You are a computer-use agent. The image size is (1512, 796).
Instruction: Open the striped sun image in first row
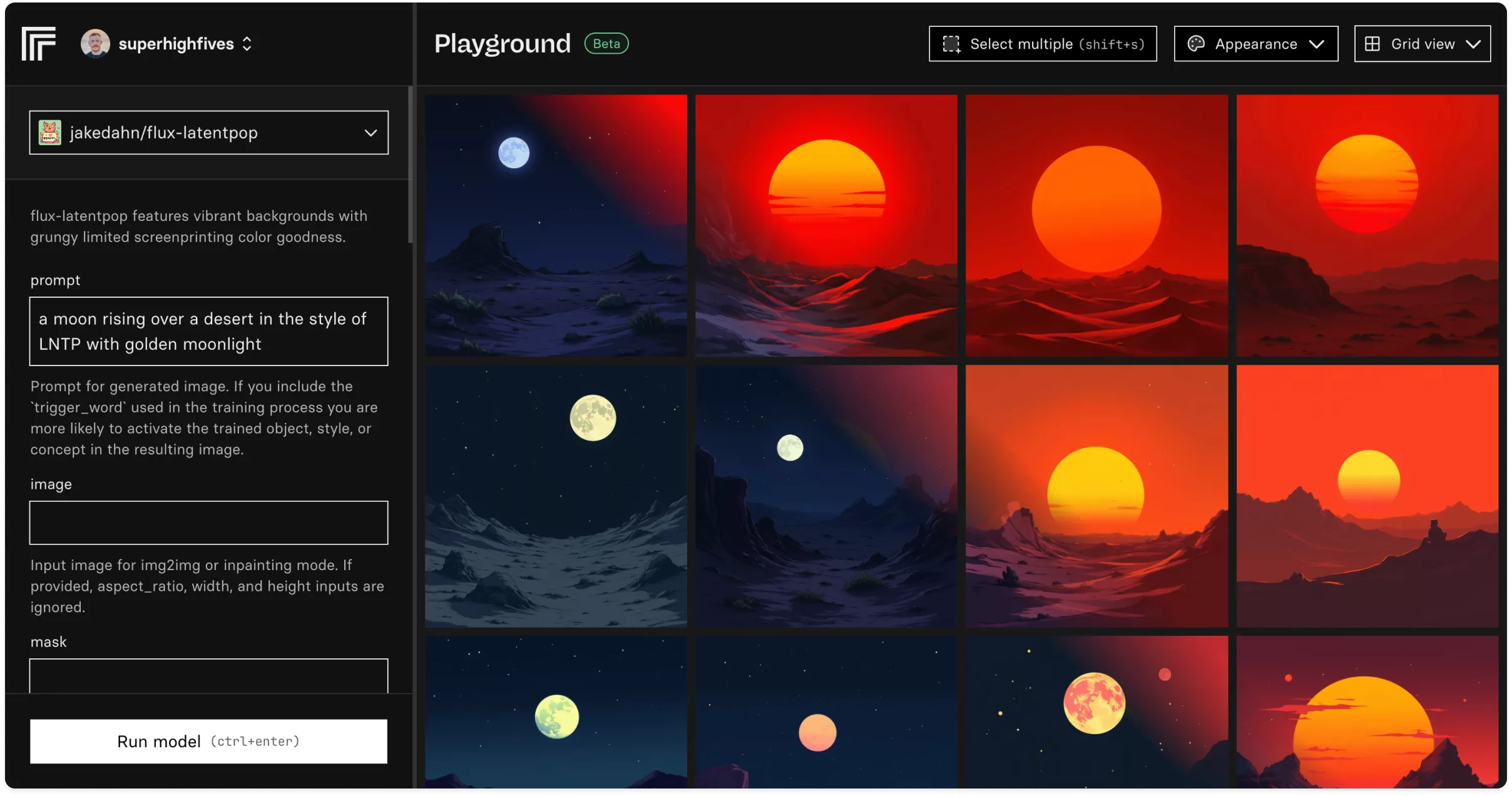(826, 225)
